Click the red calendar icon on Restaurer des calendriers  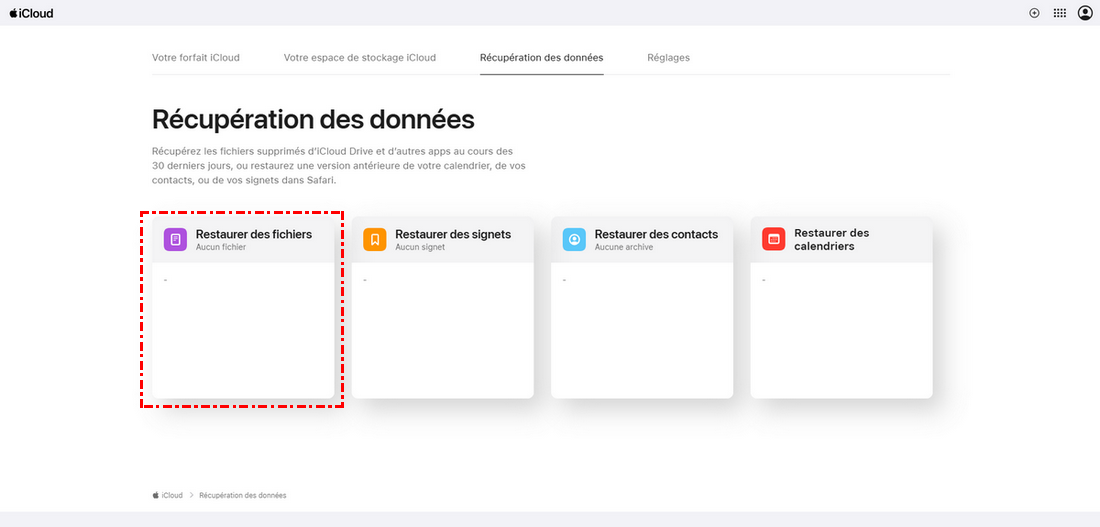774,239
